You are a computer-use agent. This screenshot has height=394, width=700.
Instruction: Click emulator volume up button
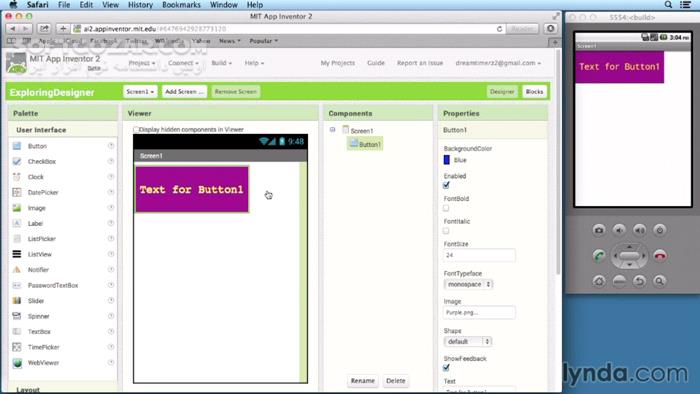pyautogui.click(x=639, y=230)
